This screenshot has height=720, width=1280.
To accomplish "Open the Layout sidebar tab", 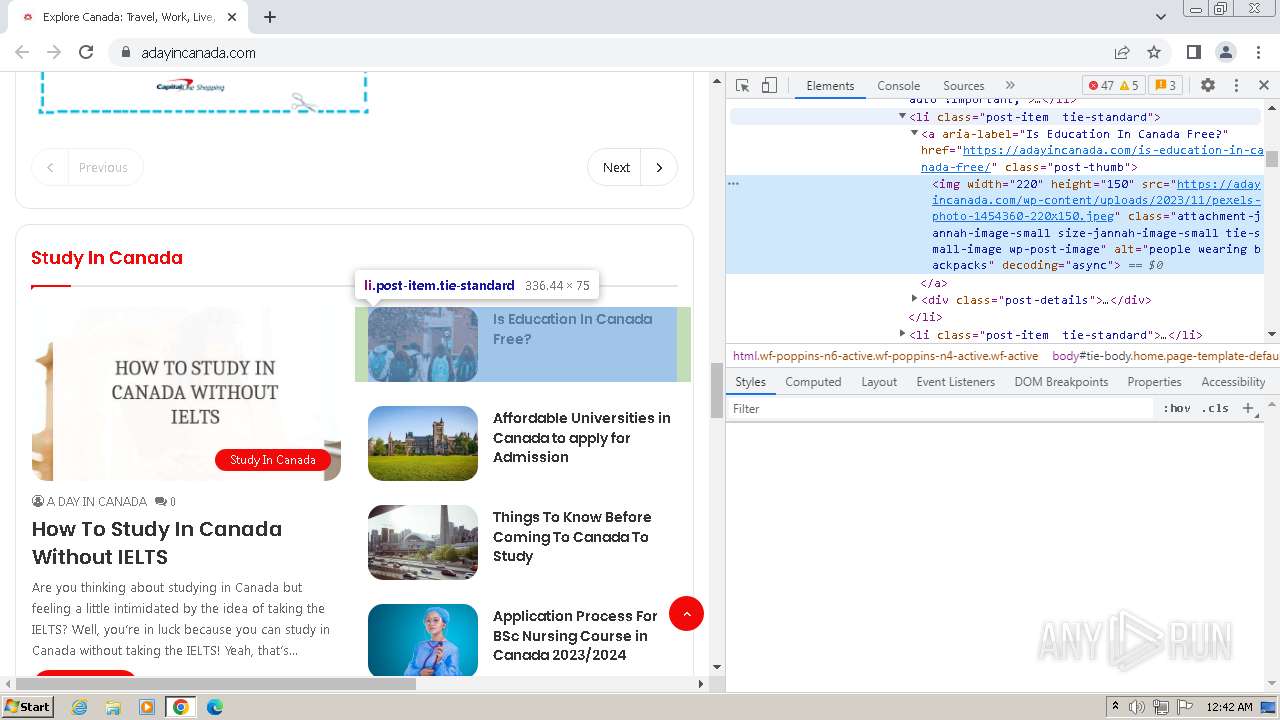I will [879, 382].
